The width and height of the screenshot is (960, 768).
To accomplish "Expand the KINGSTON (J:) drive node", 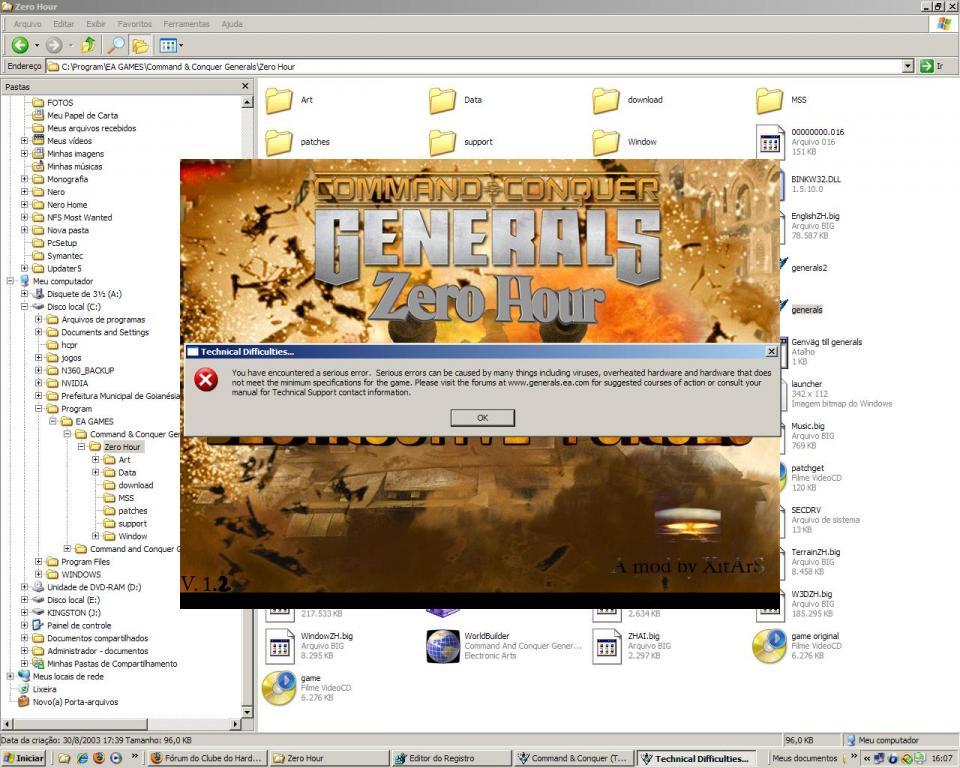I will coord(24,612).
